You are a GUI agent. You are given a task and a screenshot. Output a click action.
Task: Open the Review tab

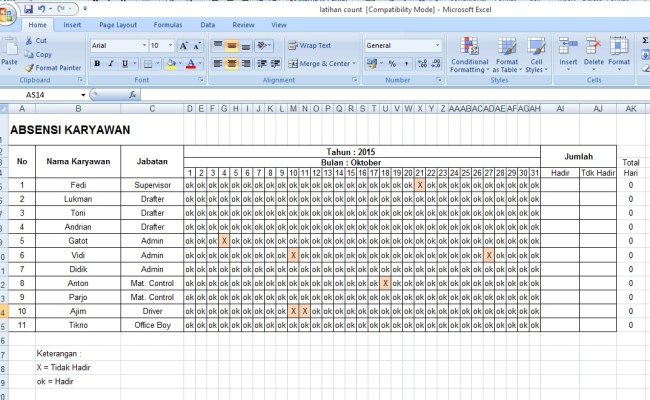click(x=243, y=25)
